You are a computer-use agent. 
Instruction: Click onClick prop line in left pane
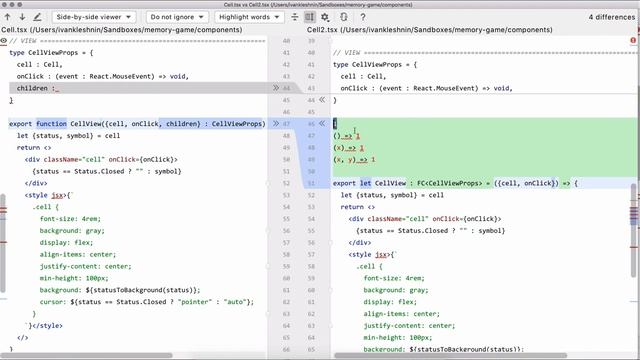(x=102, y=76)
